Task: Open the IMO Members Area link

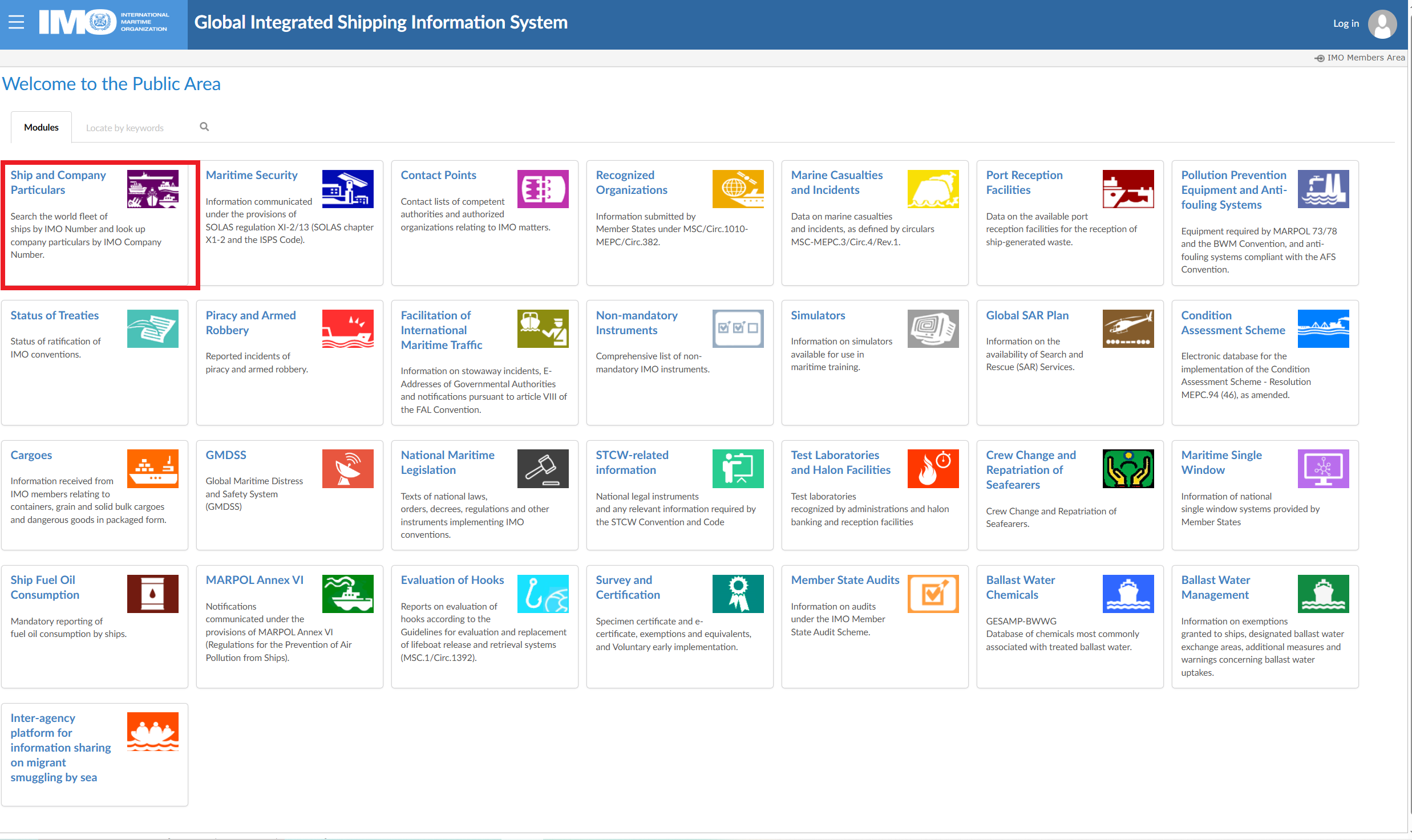Action: coord(1365,58)
